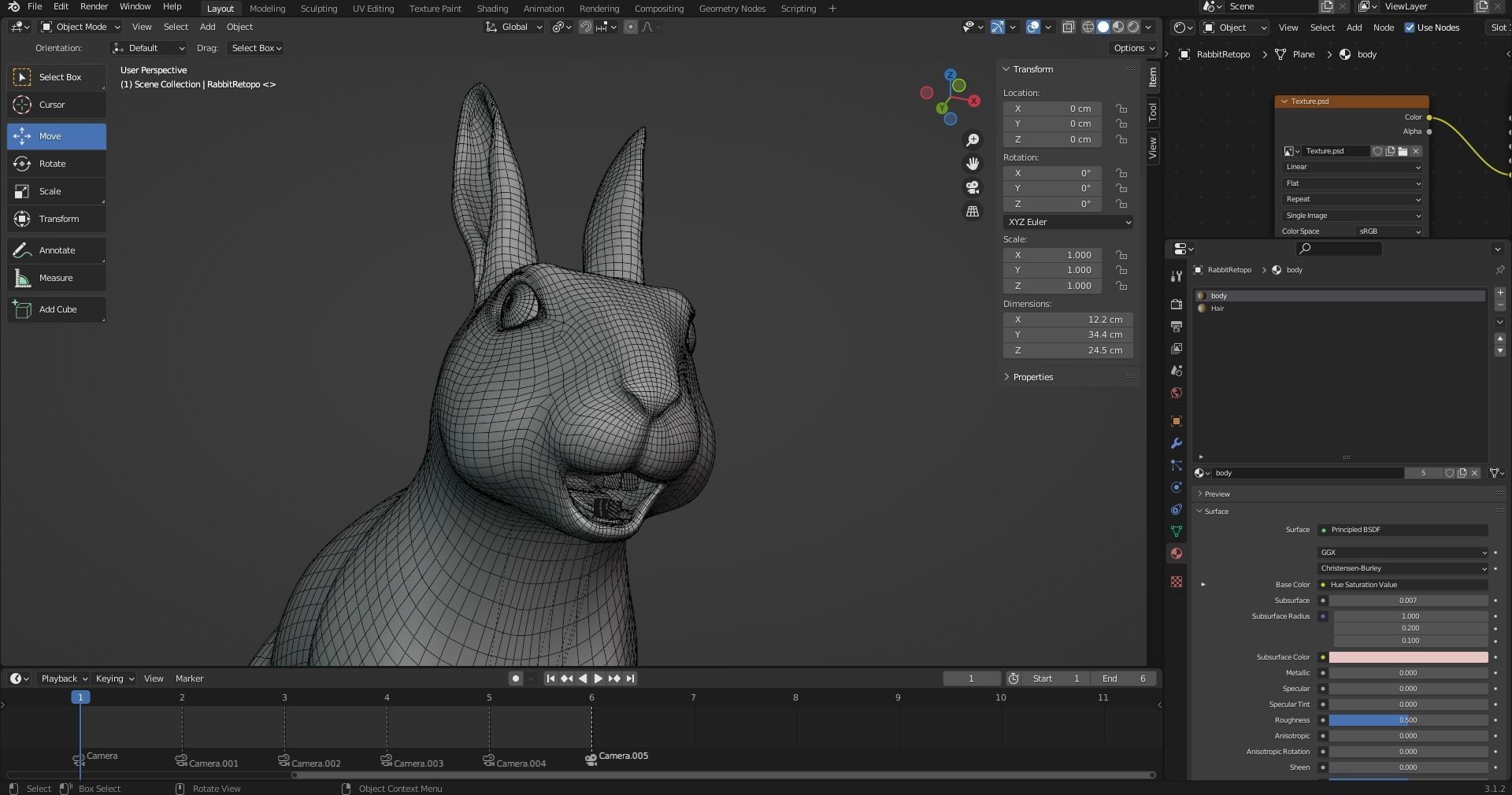The height and width of the screenshot is (795, 1512).
Task: Switch perspective/orthographic grid icon
Action: coord(973,211)
